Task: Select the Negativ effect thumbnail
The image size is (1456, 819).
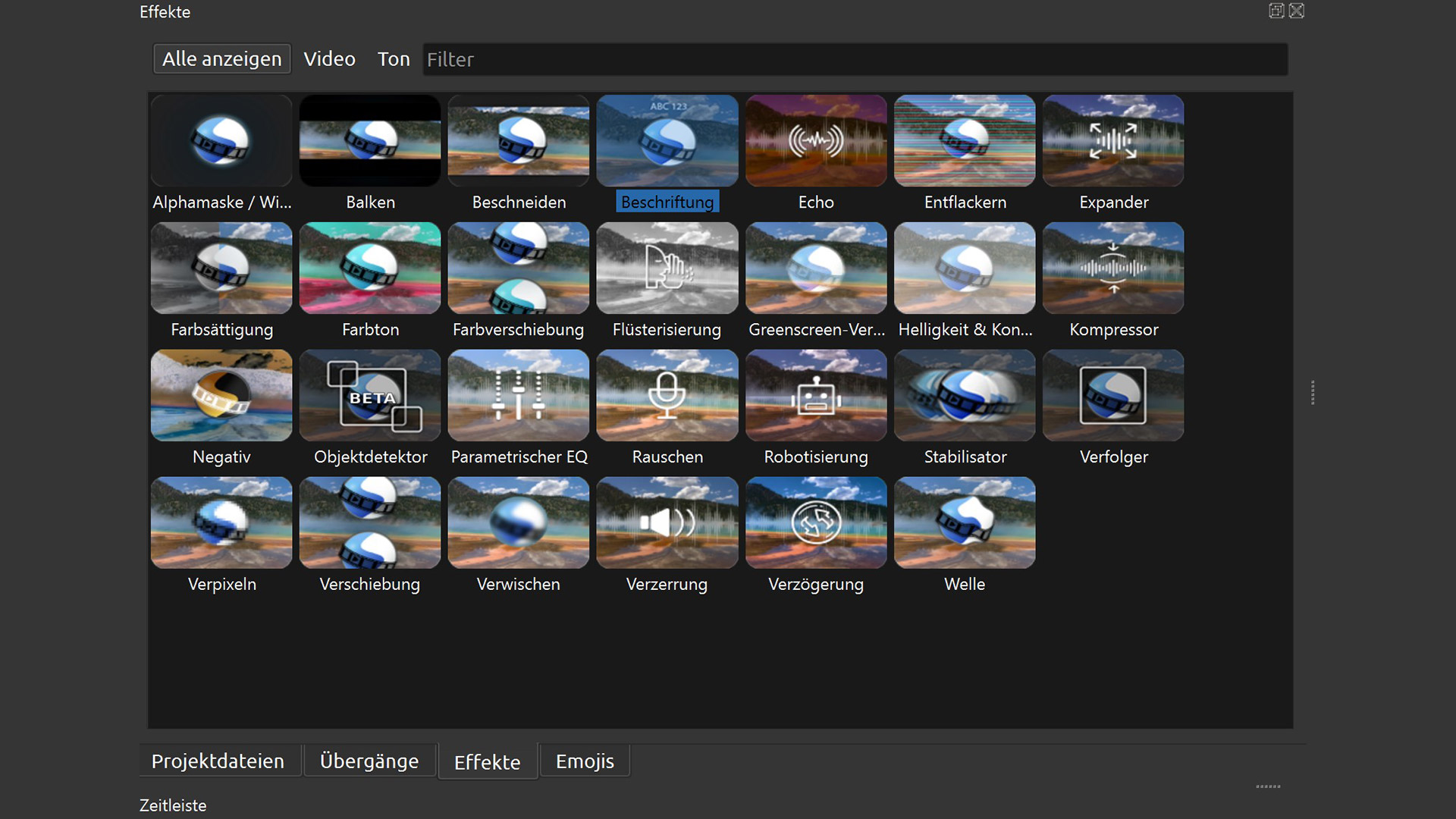Action: [x=221, y=396]
